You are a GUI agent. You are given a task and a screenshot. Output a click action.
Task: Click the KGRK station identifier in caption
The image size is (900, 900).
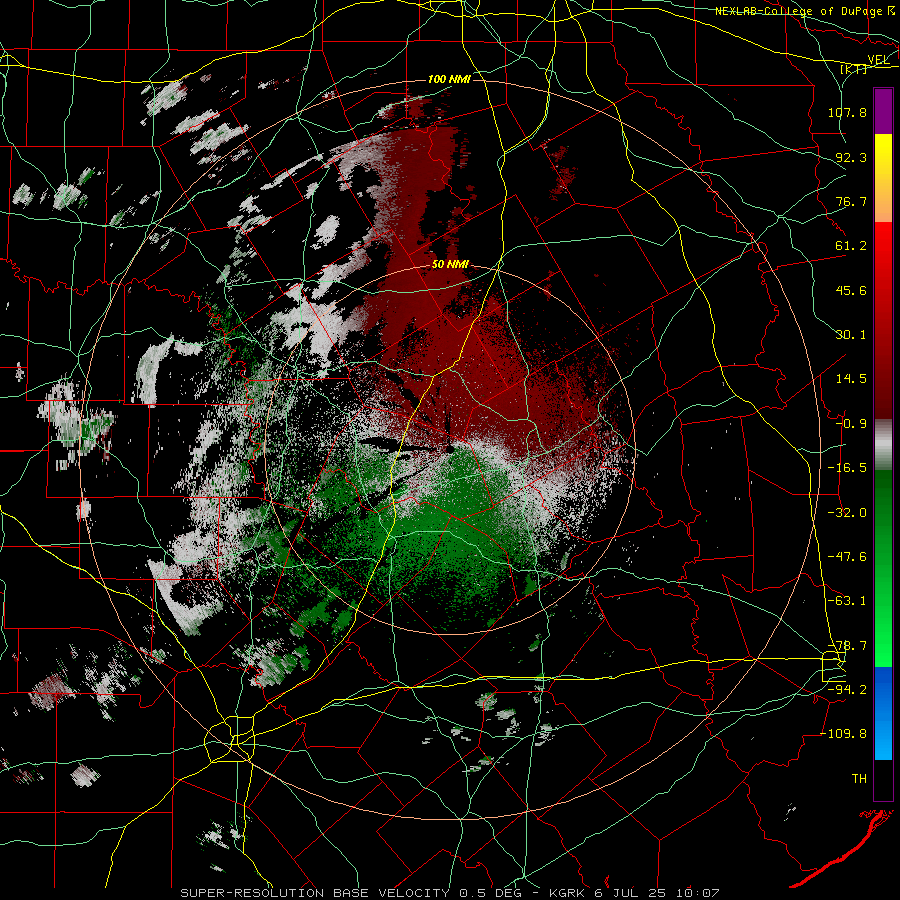pyautogui.click(x=567, y=893)
